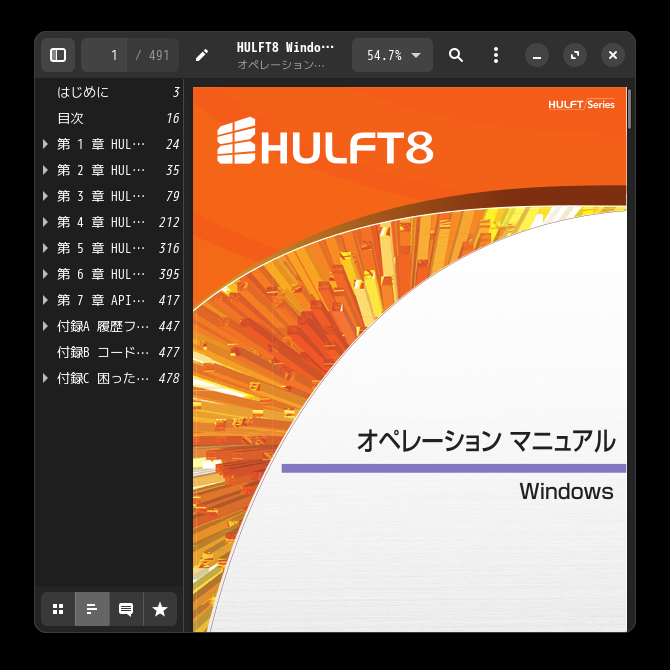Viewport: 670px width, 670px height.
Task: Go to はじめに outline entry
Action: pyautogui.click(x=110, y=92)
